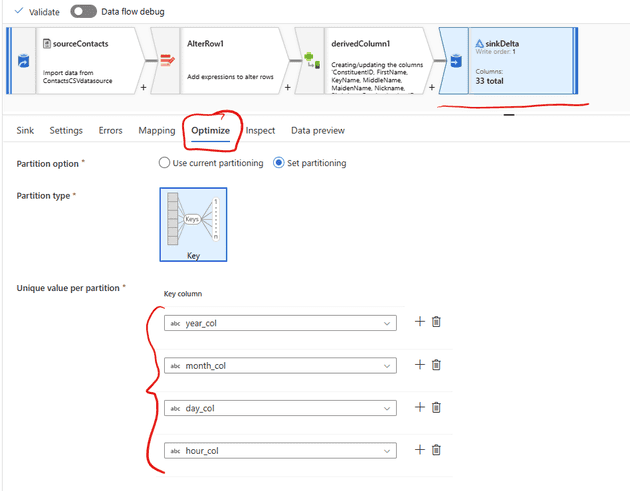
Task: Add transformation after sourceContacts with plus
Action: click(x=144, y=87)
